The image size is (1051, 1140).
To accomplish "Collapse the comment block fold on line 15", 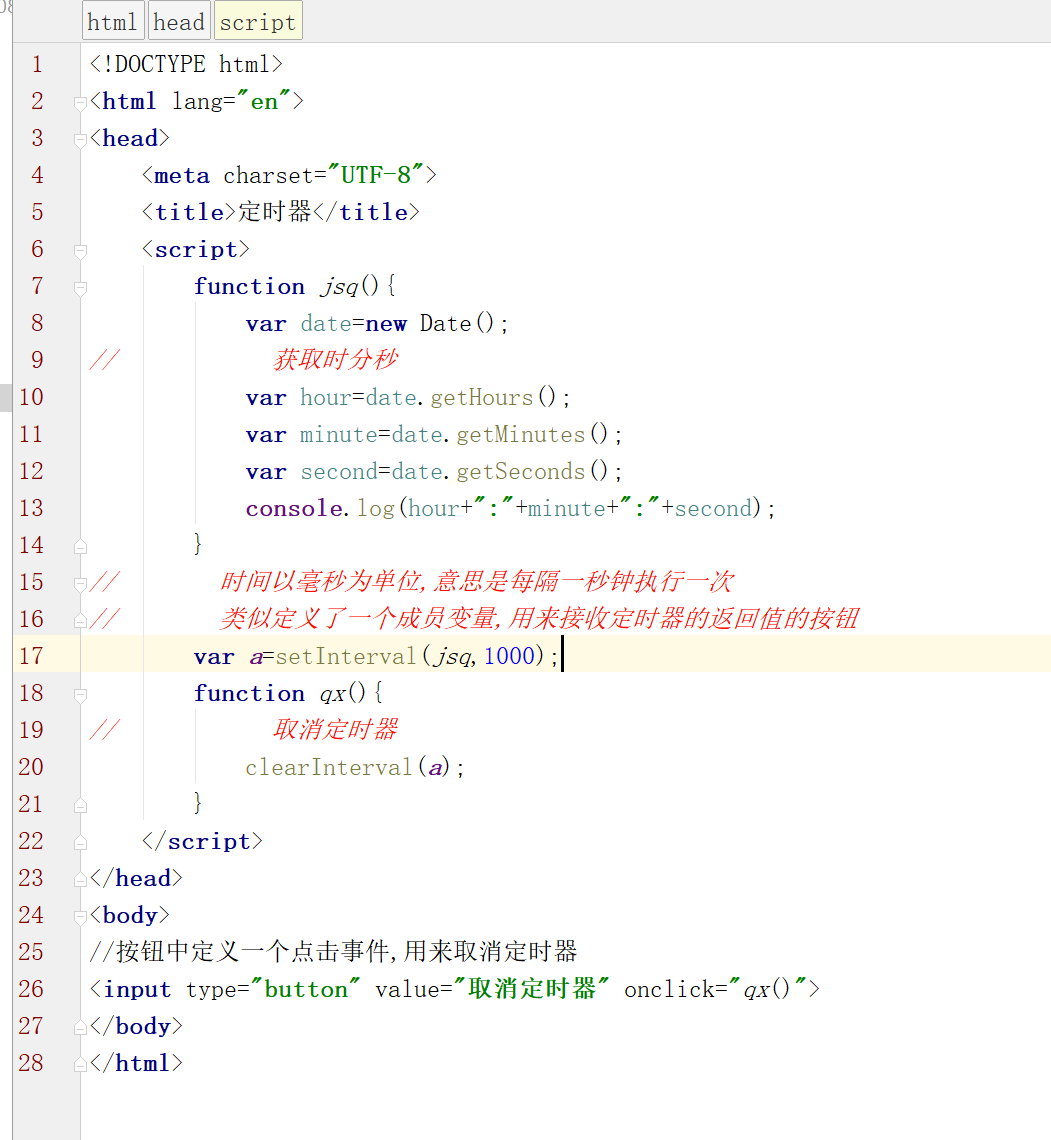I will [81, 584].
